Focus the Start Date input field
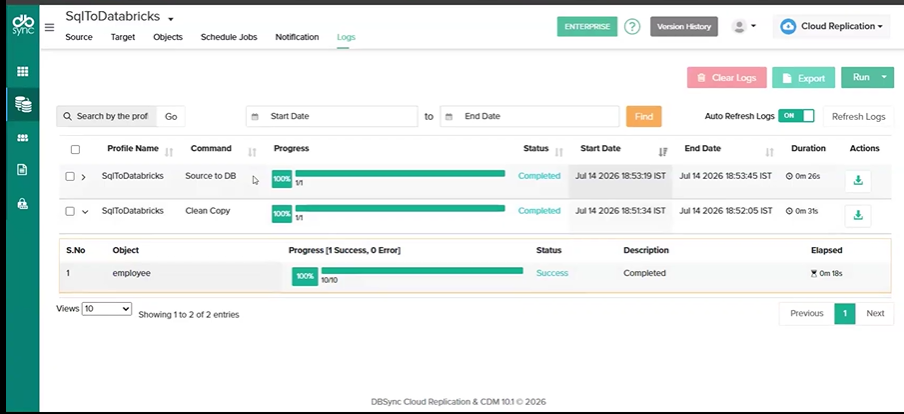Image resolution: width=904 pixels, height=414 pixels. 332,116
